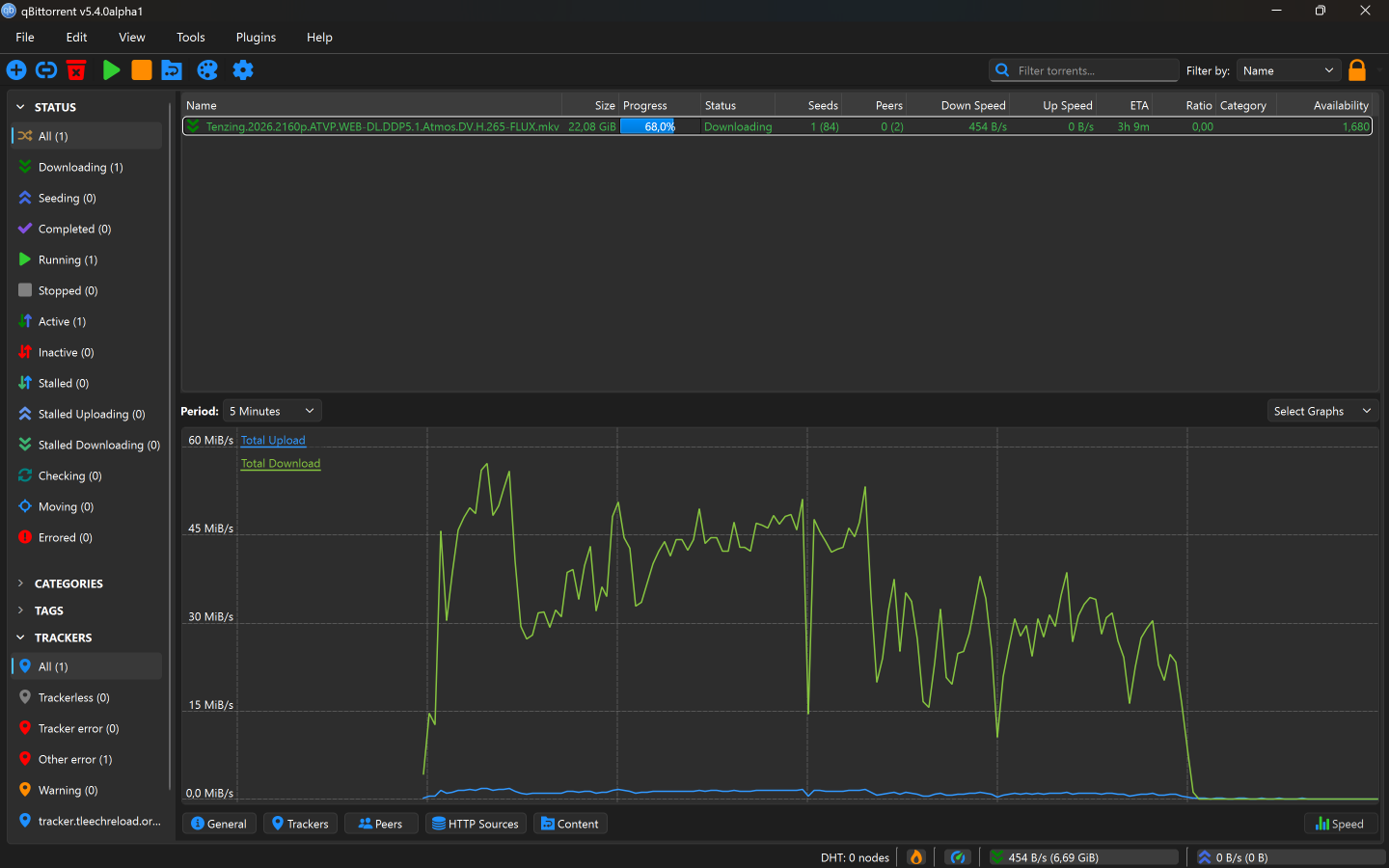Sort by the Down Speed column
The width and height of the screenshot is (1389, 868).
[959, 105]
